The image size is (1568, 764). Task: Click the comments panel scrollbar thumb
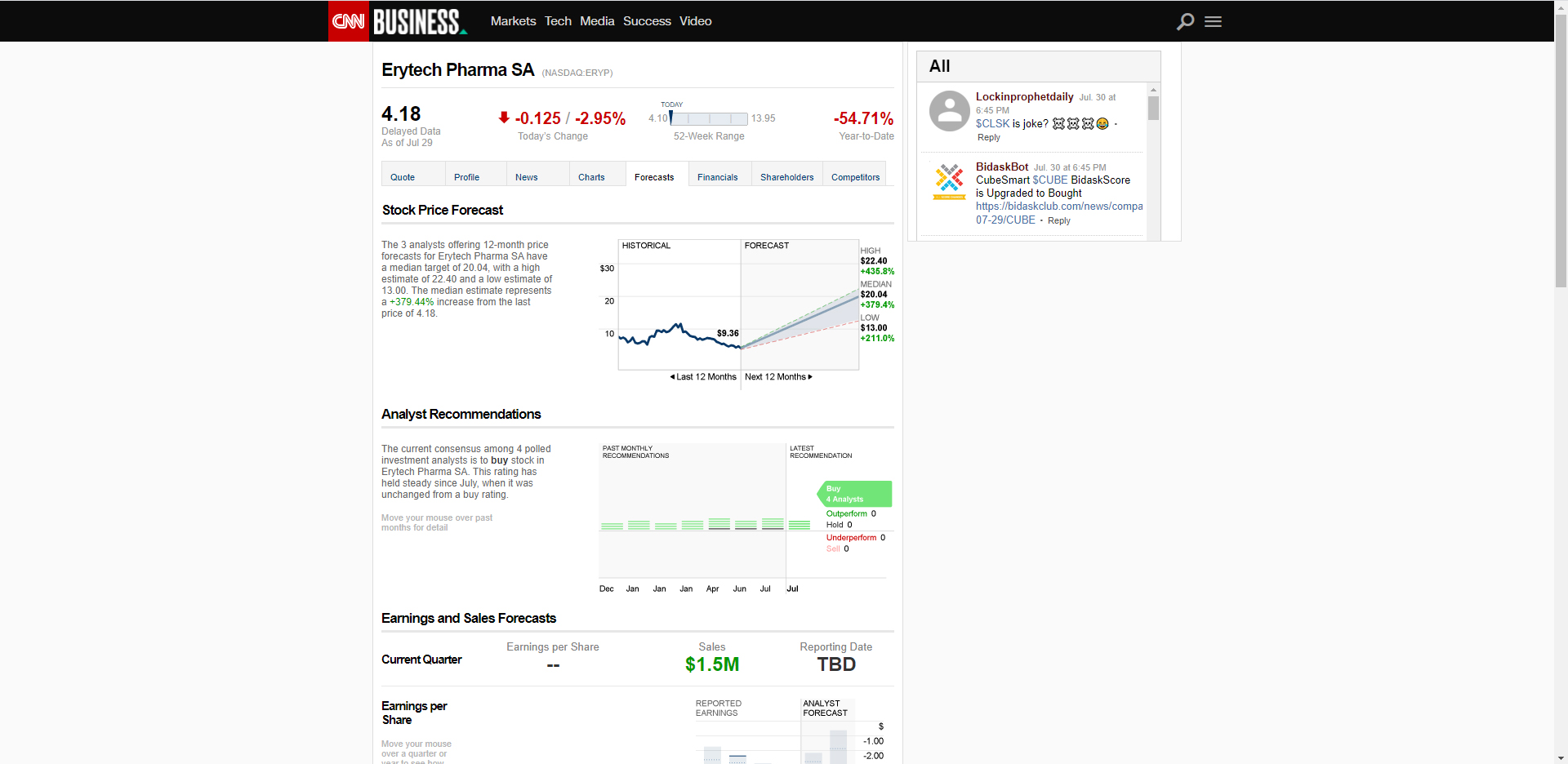pyautogui.click(x=1153, y=109)
